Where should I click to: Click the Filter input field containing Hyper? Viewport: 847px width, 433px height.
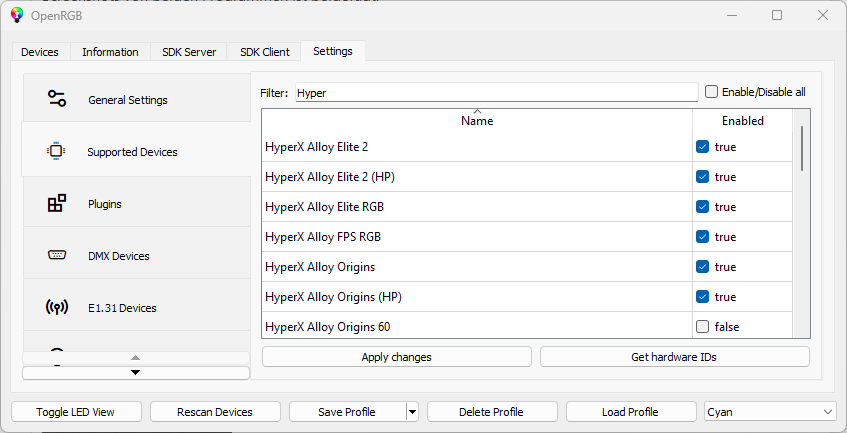(496, 92)
